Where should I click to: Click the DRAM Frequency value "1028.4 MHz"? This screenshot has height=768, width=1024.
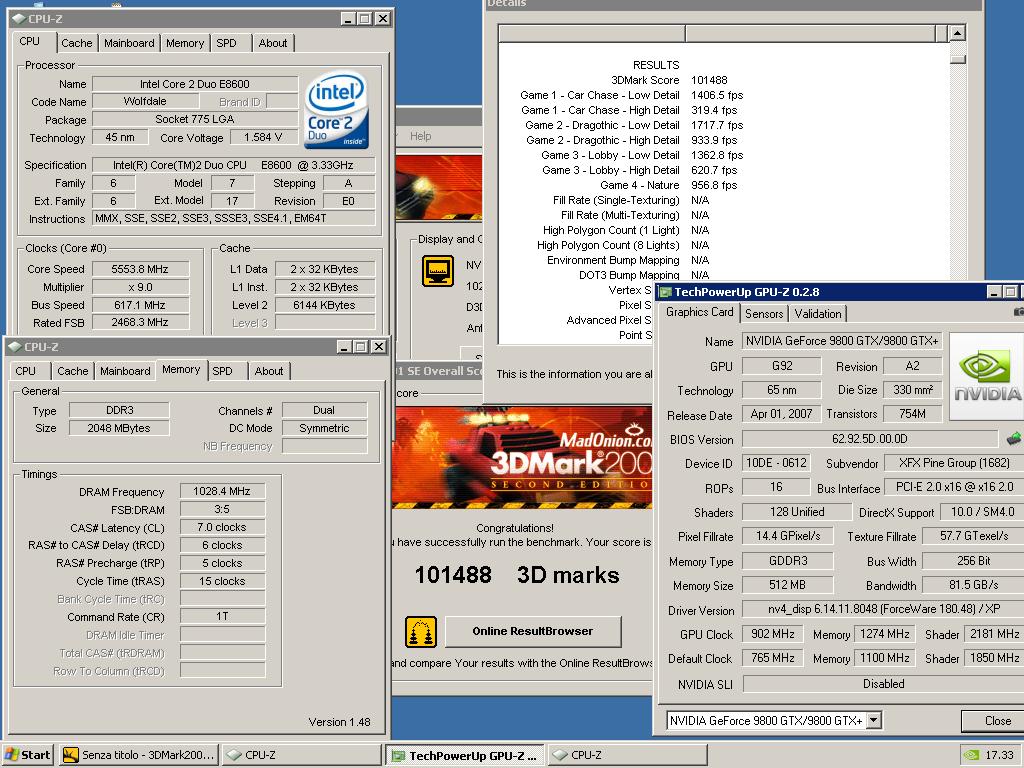point(222,491)
